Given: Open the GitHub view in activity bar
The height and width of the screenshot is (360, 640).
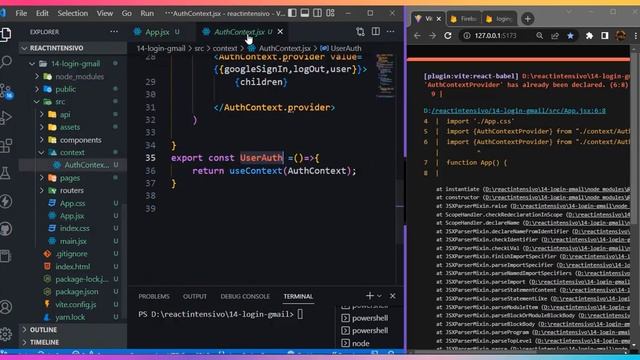Looking at the screenshot, I should (x=6, y=229).
